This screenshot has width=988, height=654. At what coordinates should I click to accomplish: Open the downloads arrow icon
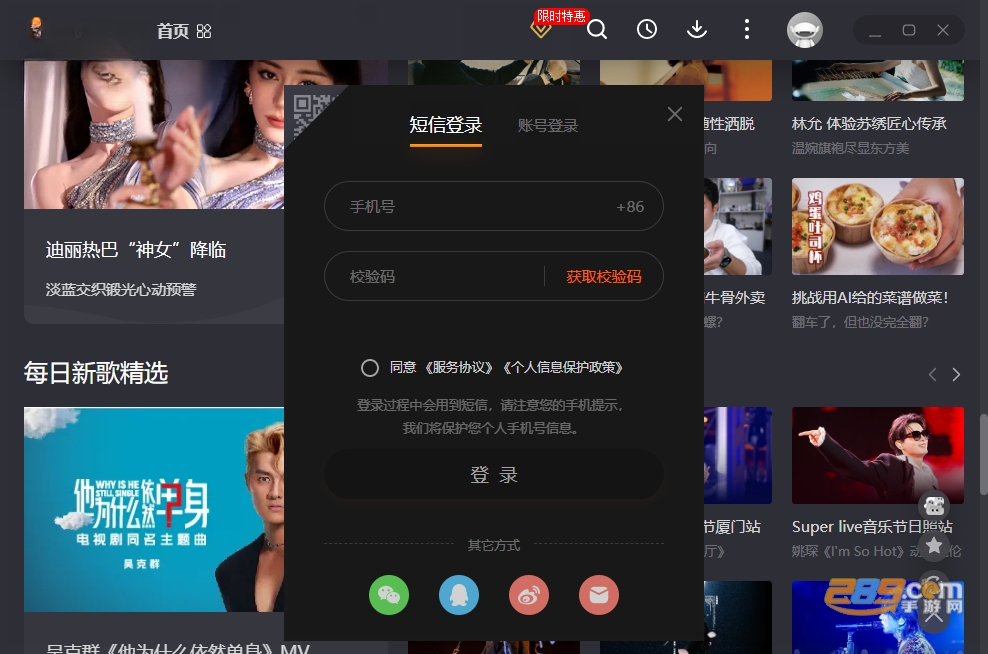[x=696, y=30]
